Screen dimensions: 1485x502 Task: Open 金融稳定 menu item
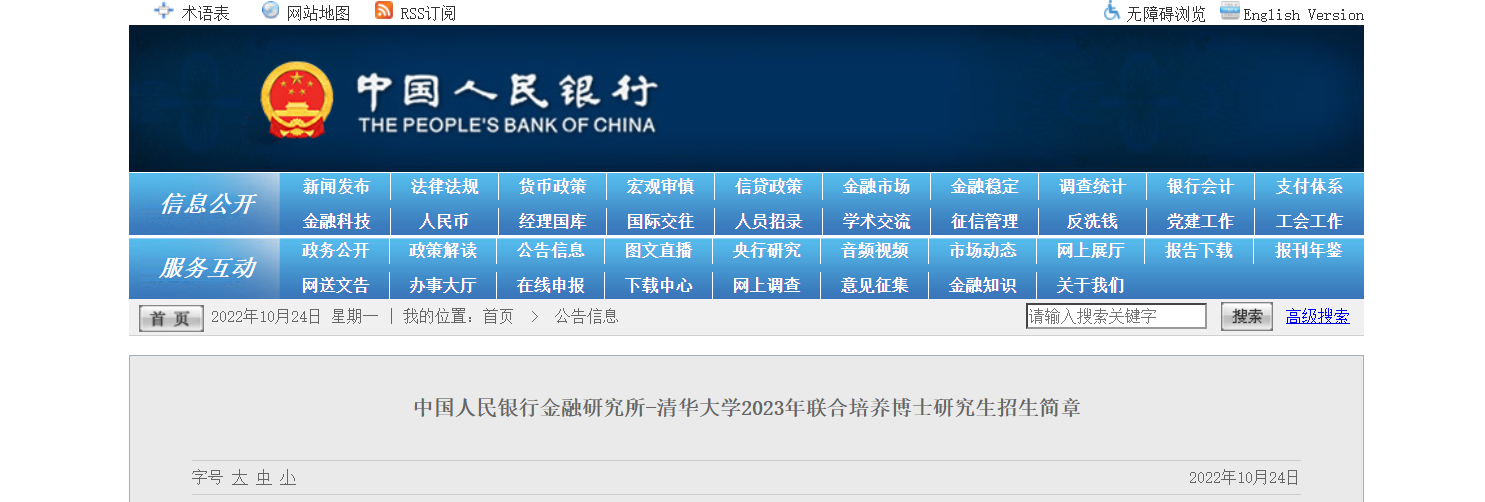[x=984, y=187]
